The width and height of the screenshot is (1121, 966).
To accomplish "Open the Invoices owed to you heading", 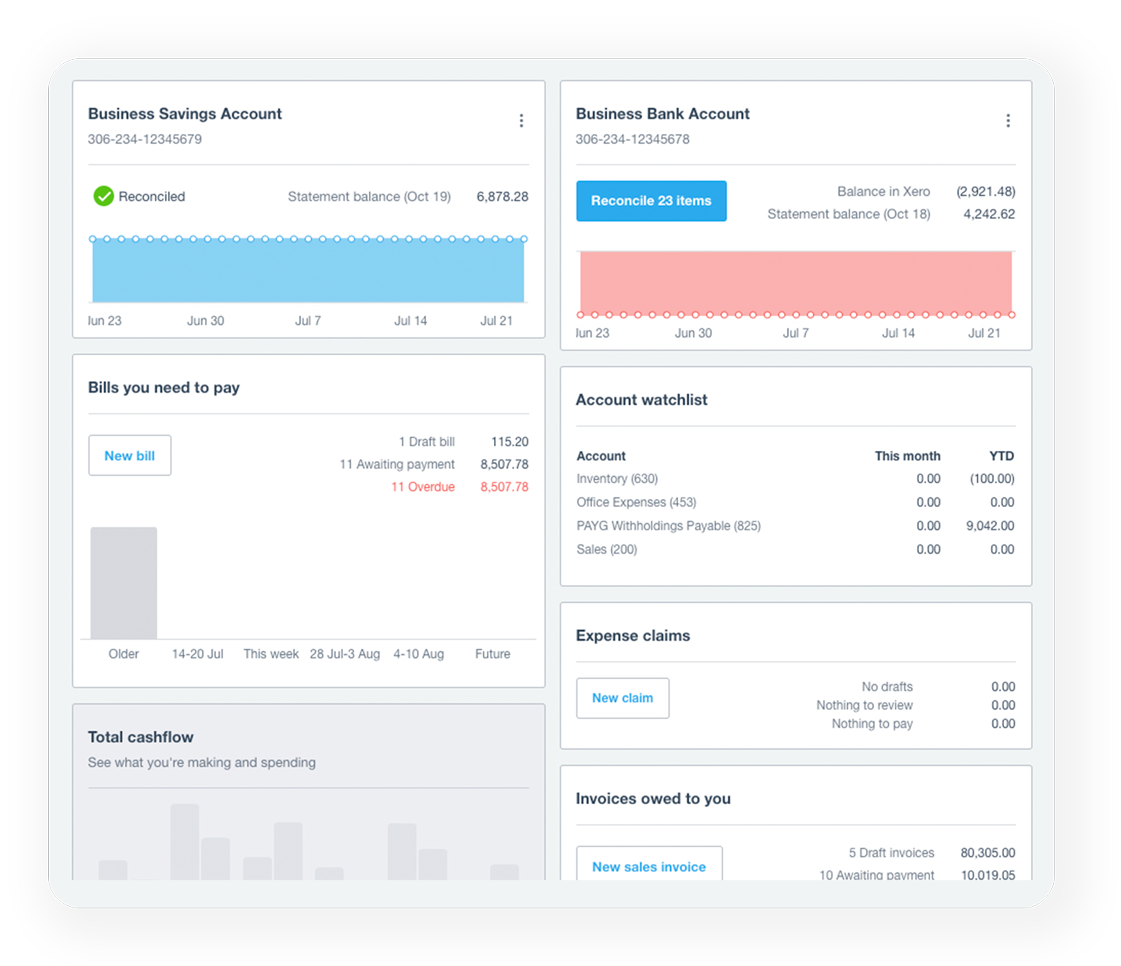I will coord(653,799).
